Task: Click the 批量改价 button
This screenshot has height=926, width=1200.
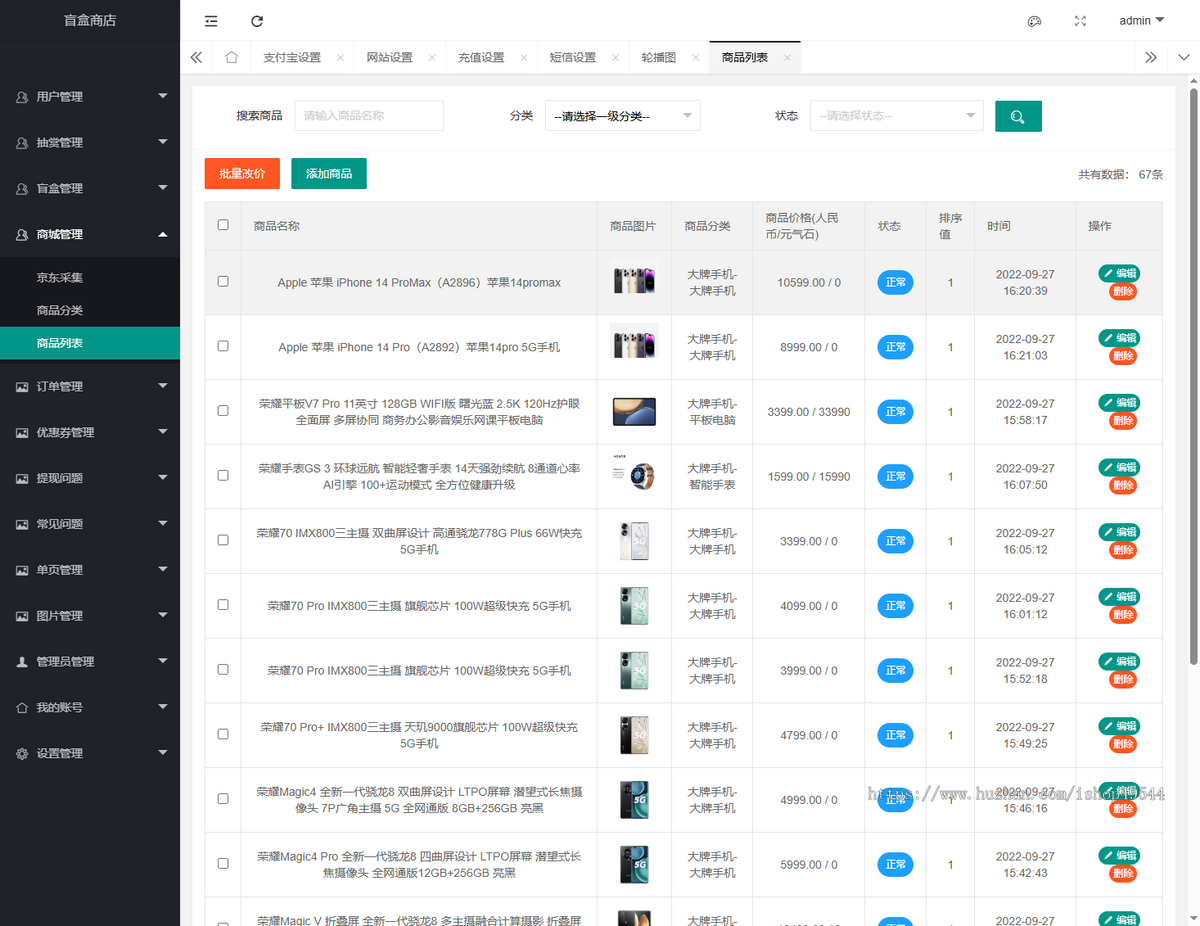Action: click(242, 173)
